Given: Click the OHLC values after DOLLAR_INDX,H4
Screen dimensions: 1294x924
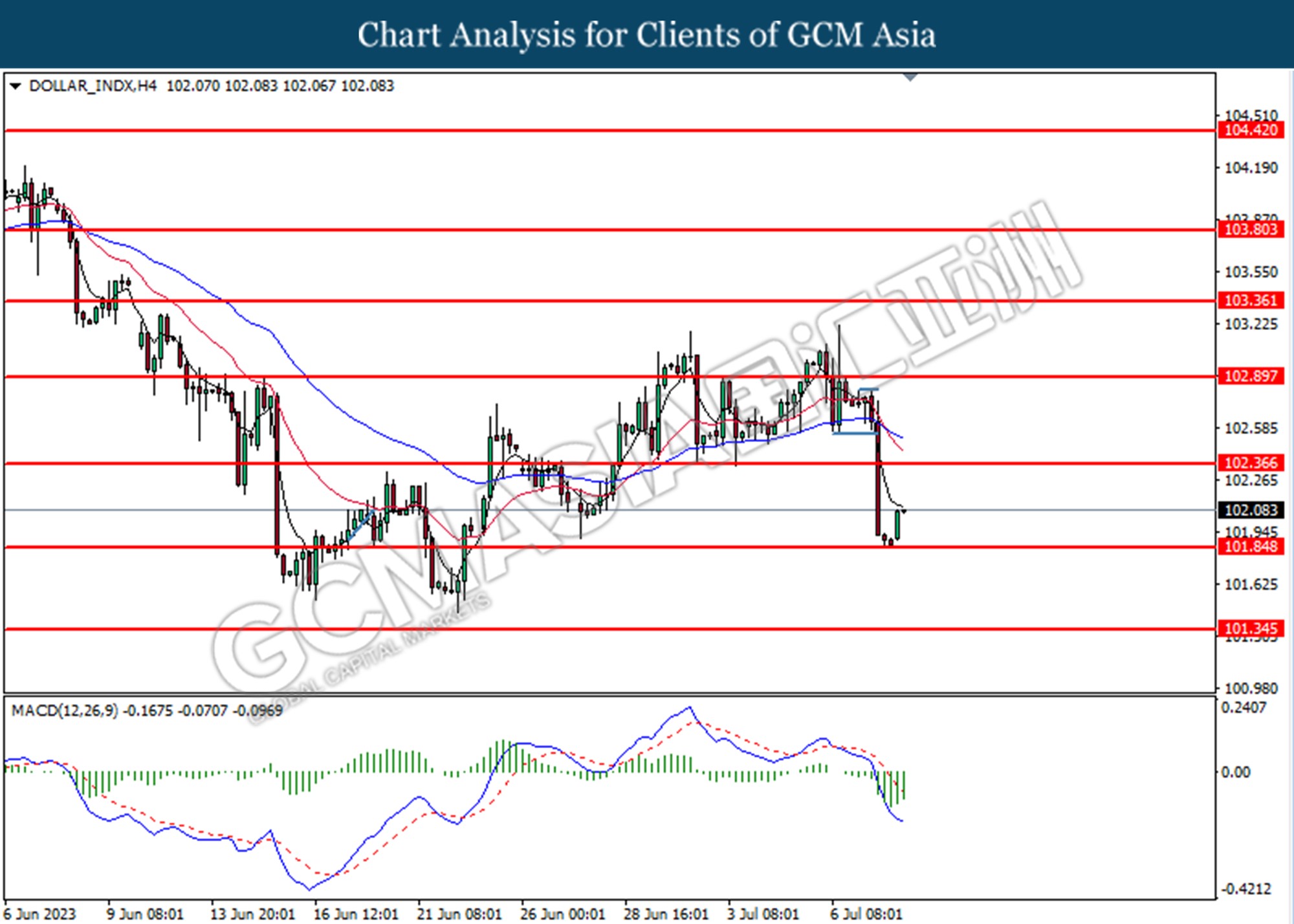Looking at the screenshot, I should pyautogui.click(x=280, y=86).
